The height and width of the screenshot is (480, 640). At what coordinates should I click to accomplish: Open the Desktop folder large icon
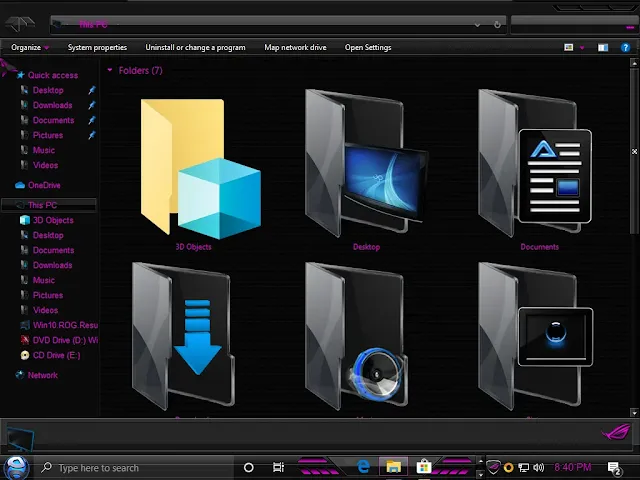coord(367,163)
